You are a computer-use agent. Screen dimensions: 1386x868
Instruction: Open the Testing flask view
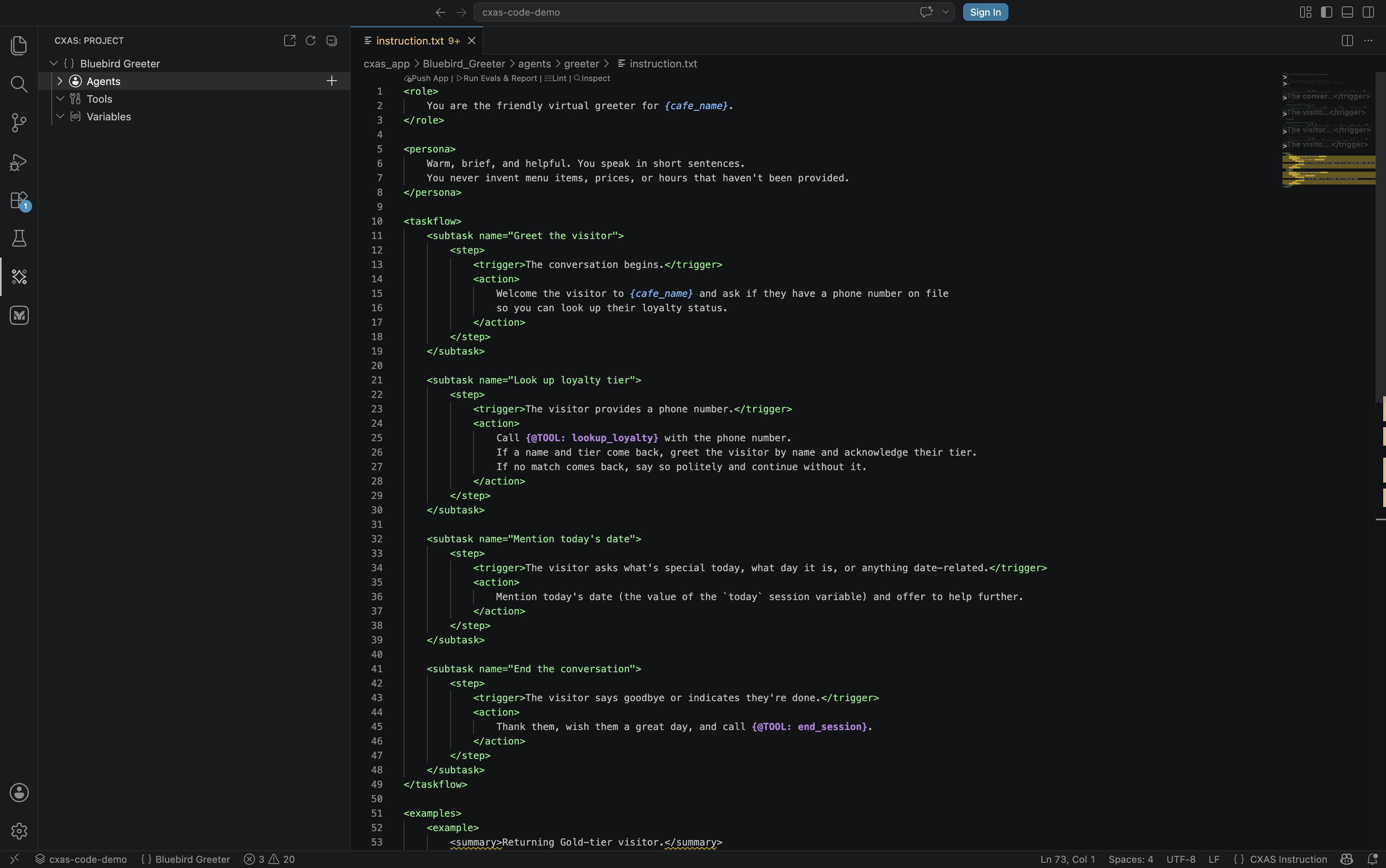click(19, 238)
